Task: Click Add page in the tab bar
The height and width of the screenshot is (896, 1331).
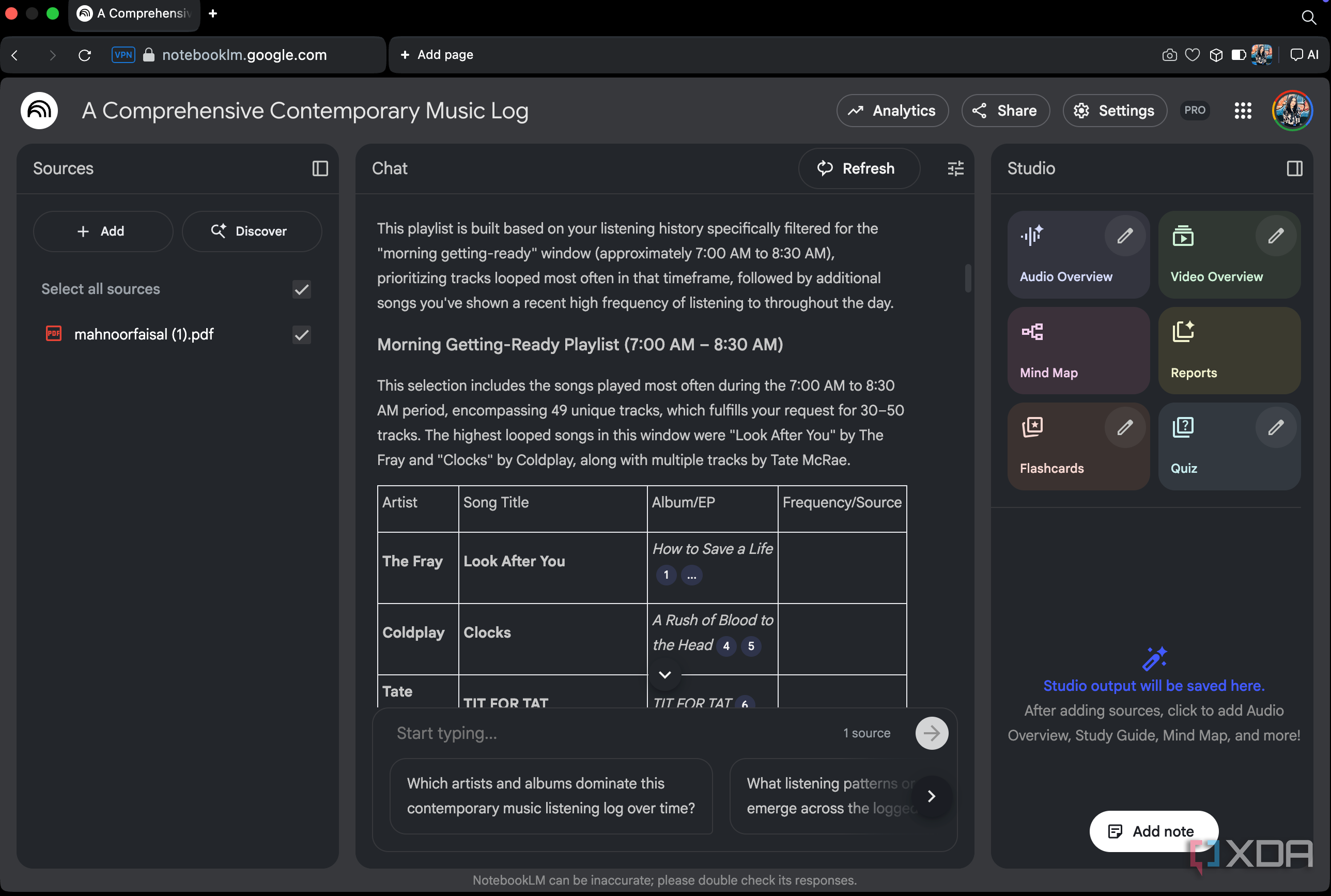Action: coord(437,55)
